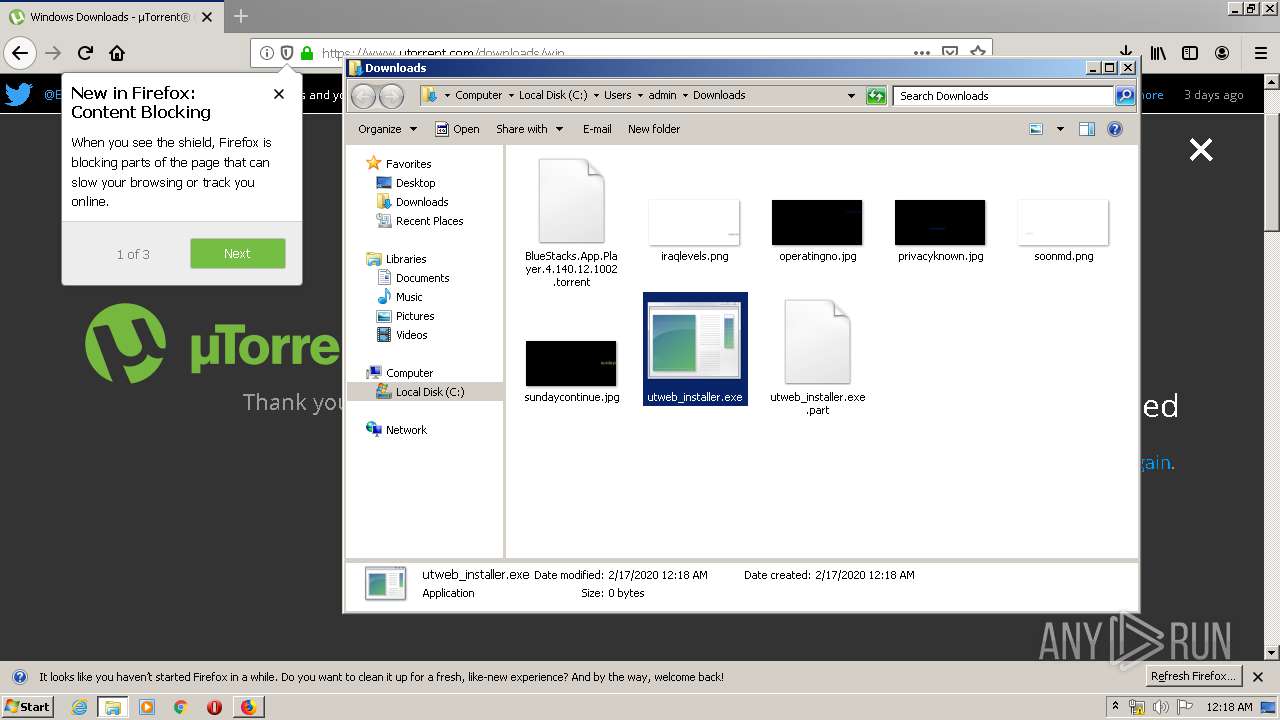Open the Share with menu
The width and height of the screenshot is (1280, 720).
click(x=530, y=129)
